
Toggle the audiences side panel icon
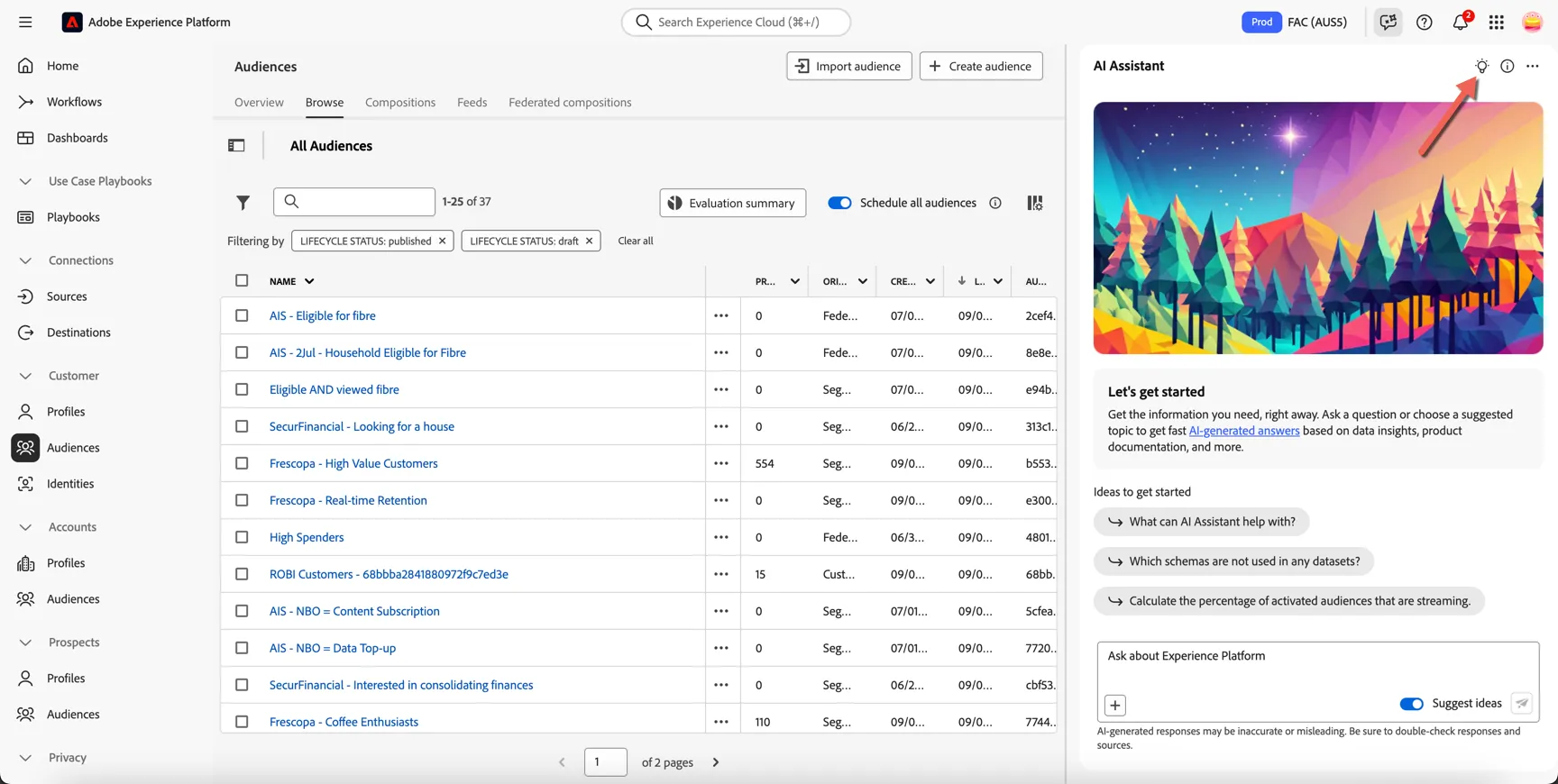click(x=236, y=145)
